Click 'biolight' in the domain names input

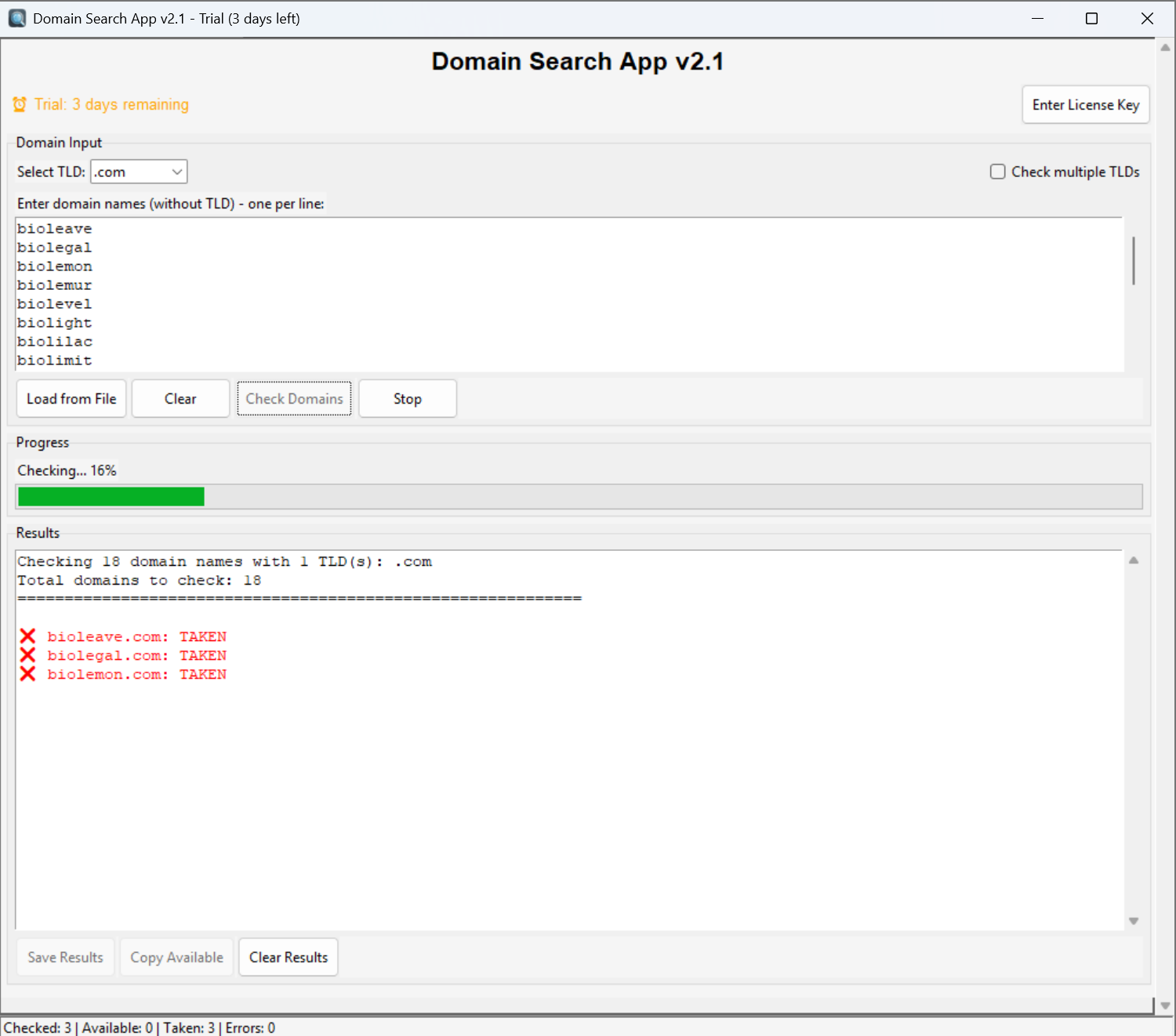[x=55, y=323]
